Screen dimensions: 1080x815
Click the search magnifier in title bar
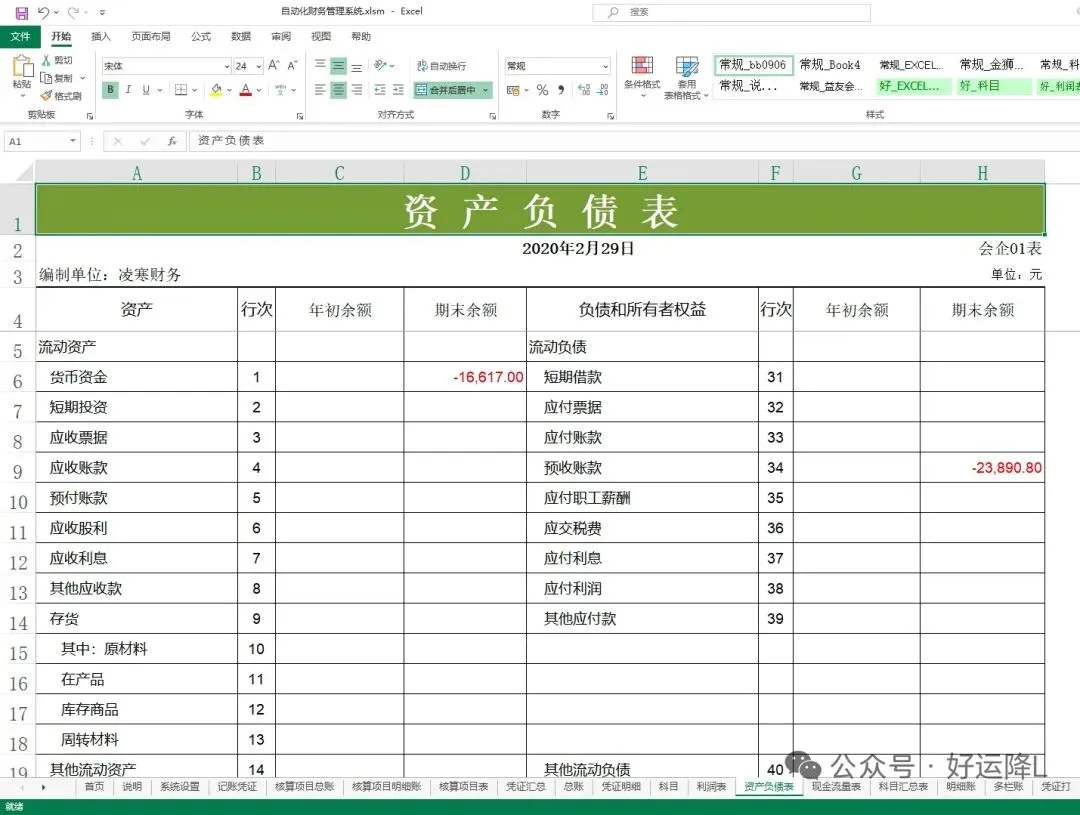613,12
